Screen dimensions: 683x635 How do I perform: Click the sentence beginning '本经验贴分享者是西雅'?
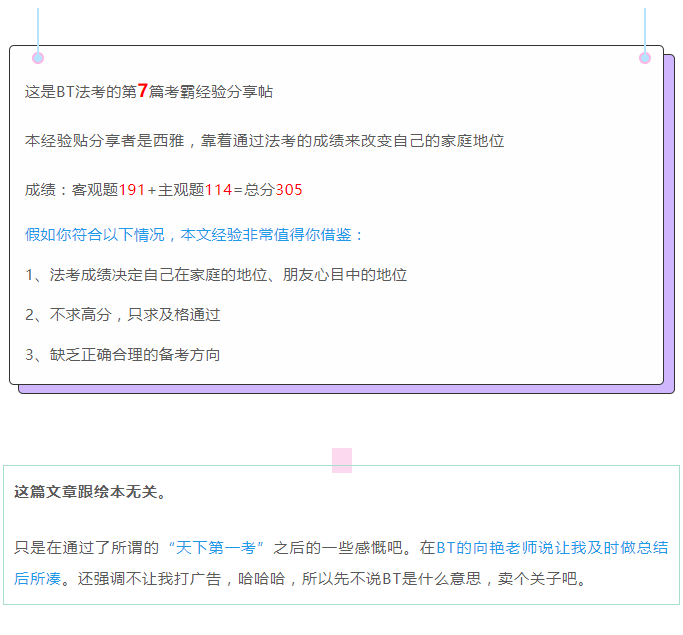point(264,141)
